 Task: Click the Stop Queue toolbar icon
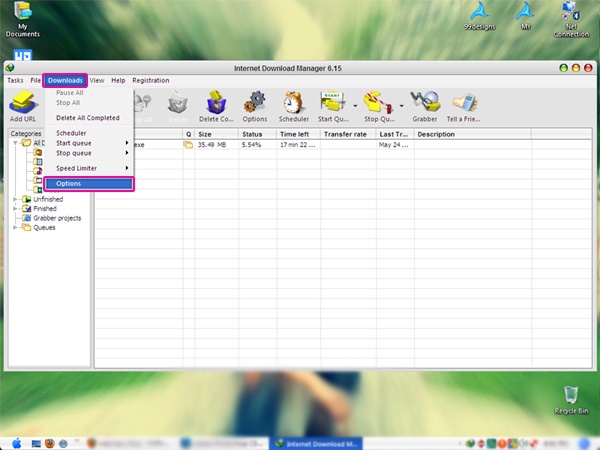click(378, 102)
